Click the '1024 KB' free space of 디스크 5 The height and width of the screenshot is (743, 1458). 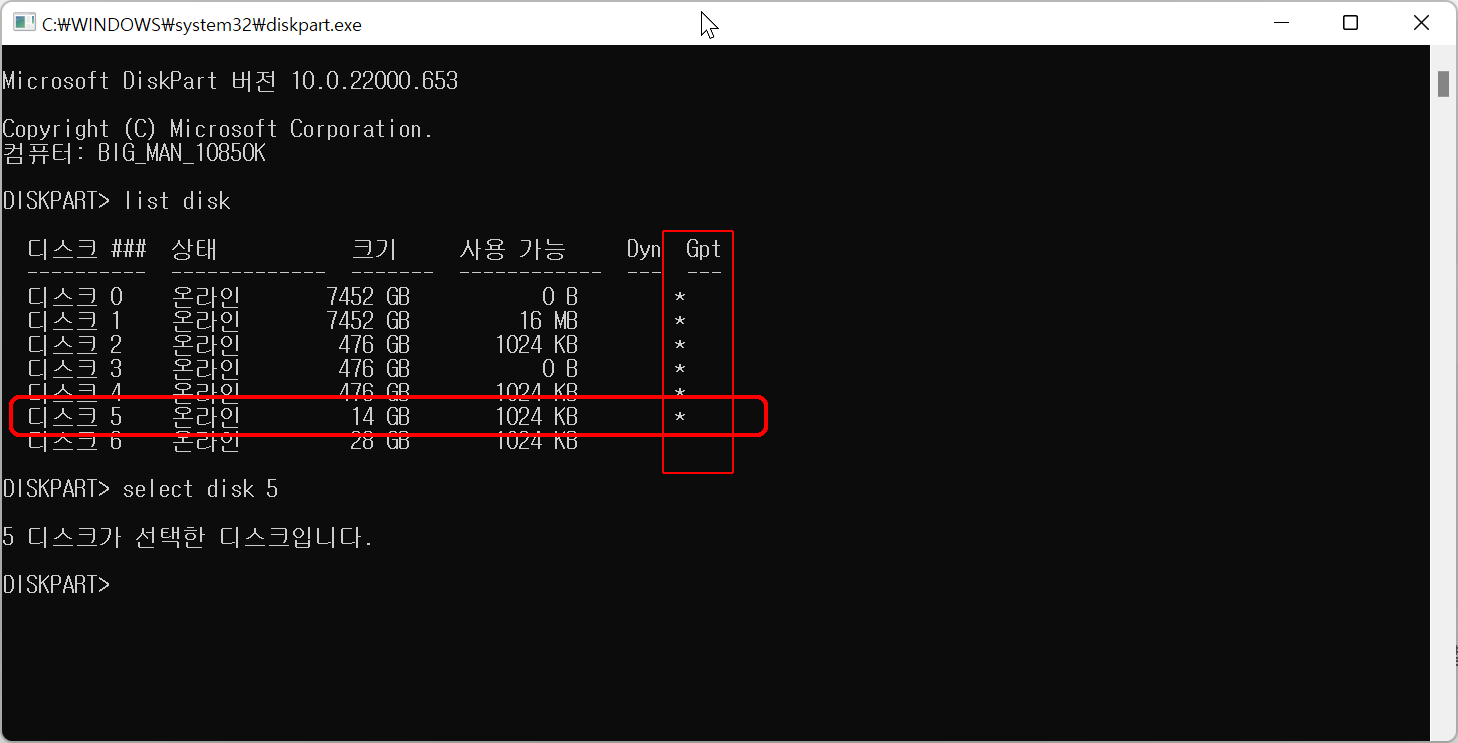coord(536,417)
